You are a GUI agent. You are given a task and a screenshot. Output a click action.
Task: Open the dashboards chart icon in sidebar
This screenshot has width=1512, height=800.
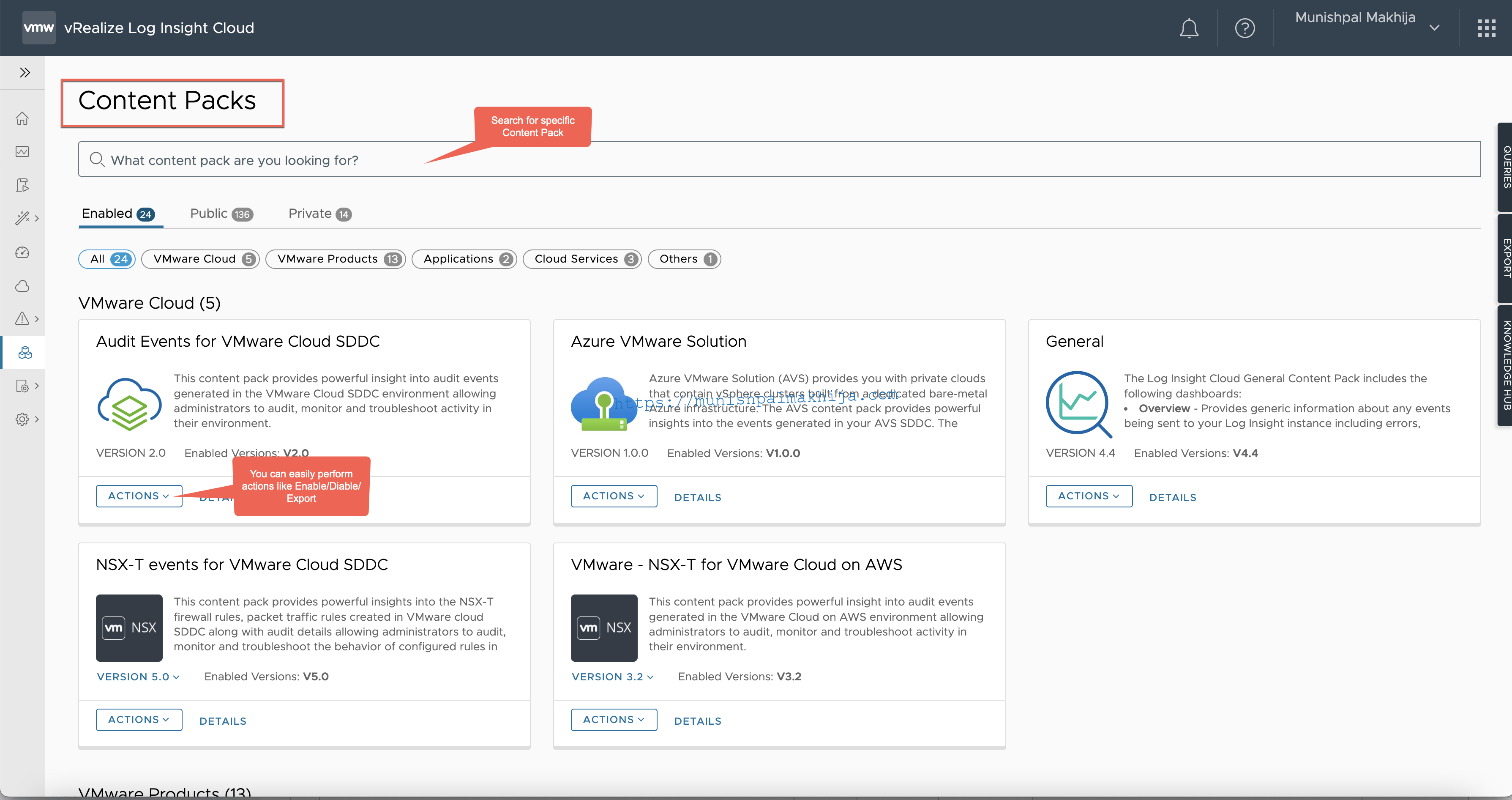(22, 151)
